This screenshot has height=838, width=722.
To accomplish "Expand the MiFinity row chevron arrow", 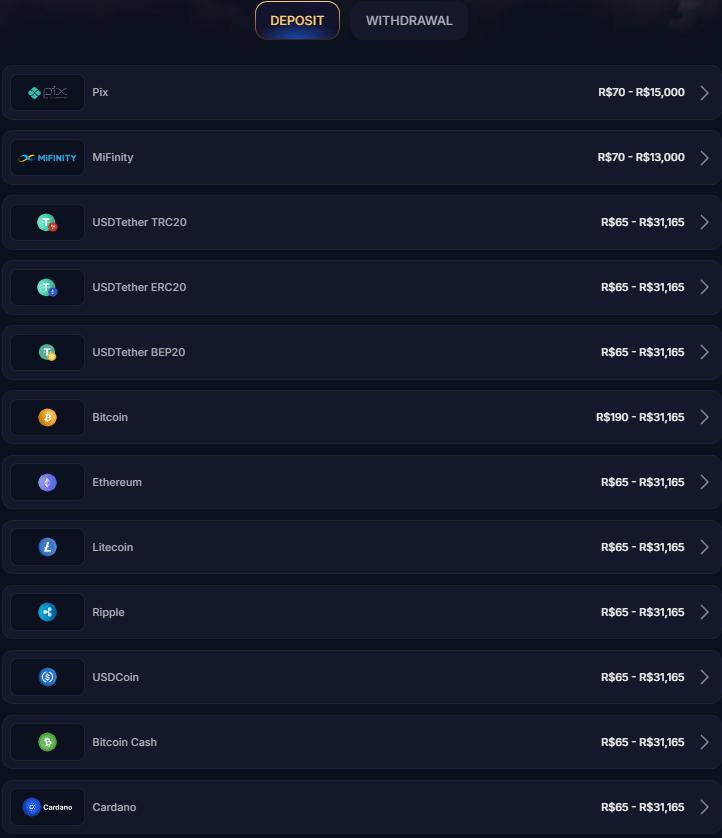I will 704,158.
